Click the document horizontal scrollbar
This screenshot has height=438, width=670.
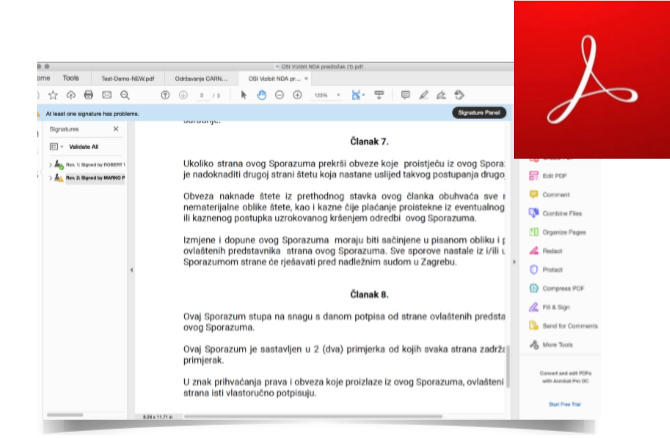pos(313,416)
